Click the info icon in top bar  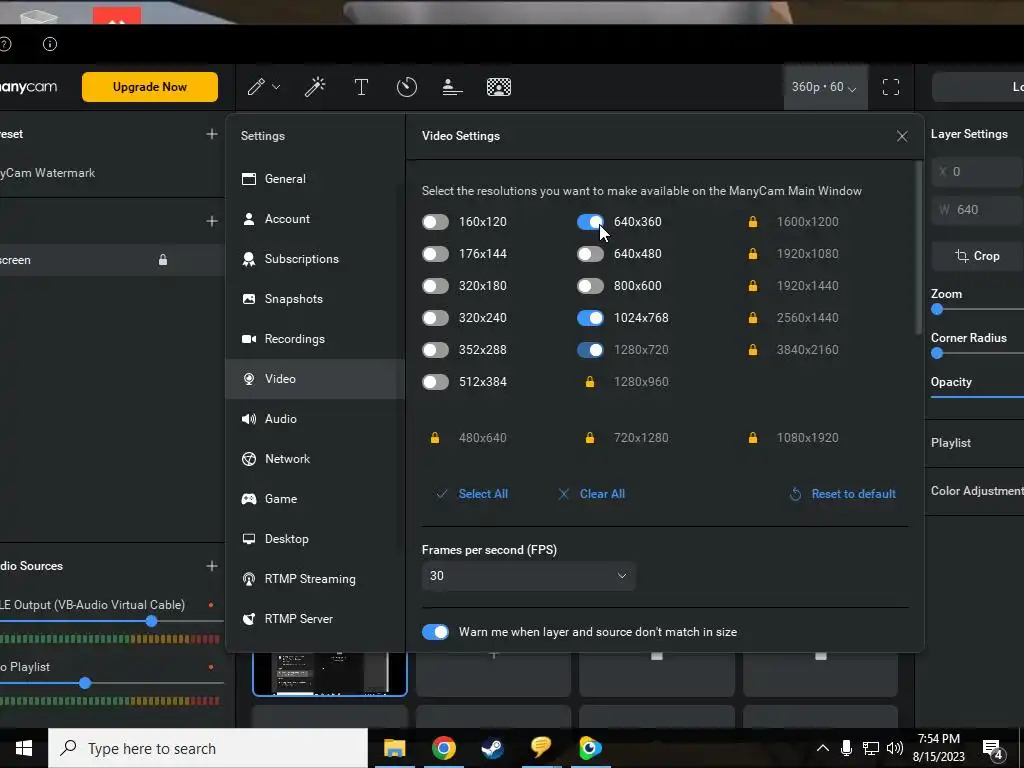(x=50, y=44)
